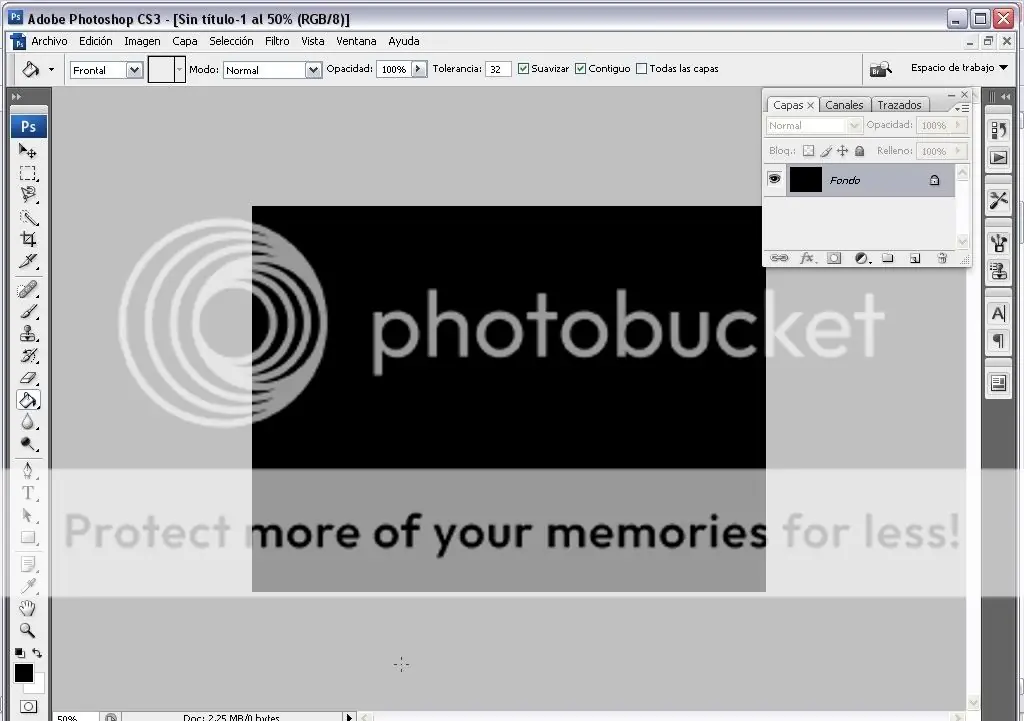Select the Path Selection arrow tool
Image resolution: width=1024 pixels, height=721 pixels.
(27, 515)
